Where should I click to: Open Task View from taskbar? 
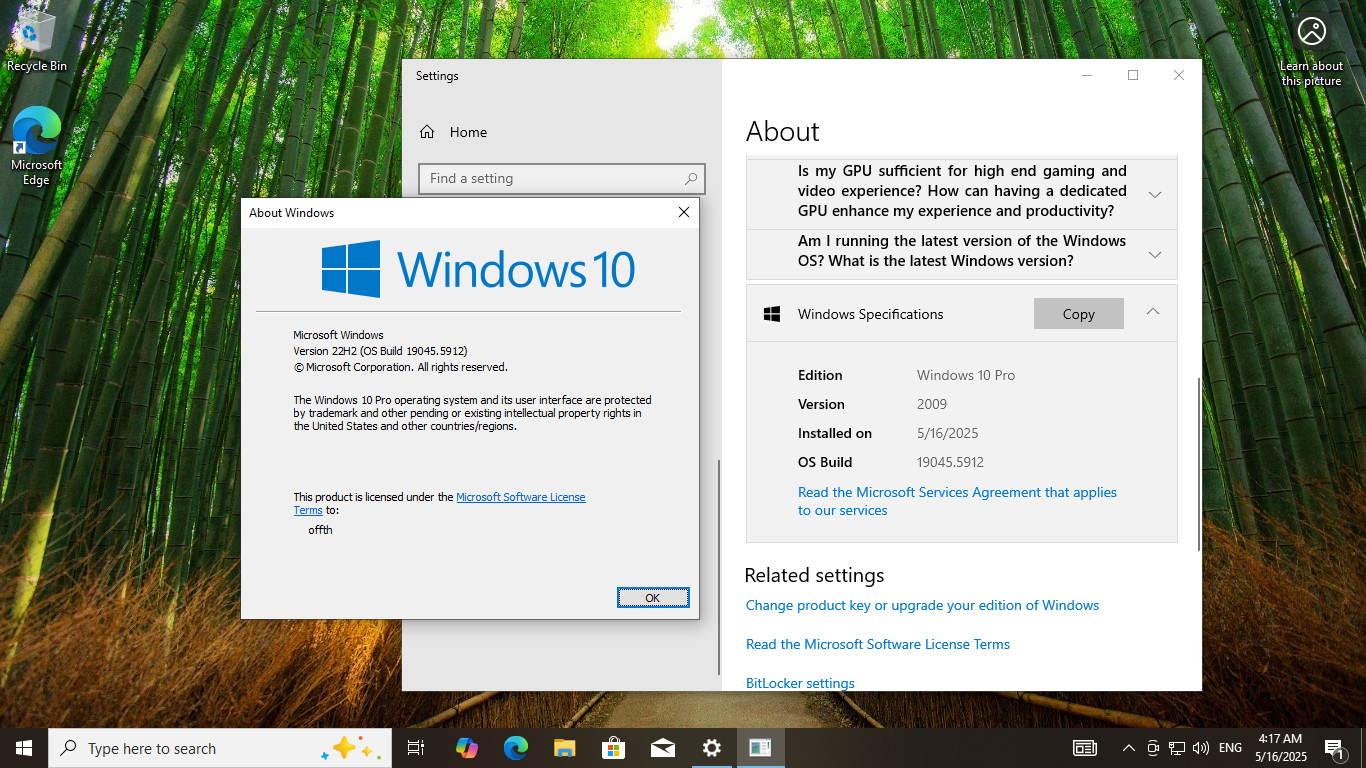tap(416, 748)
